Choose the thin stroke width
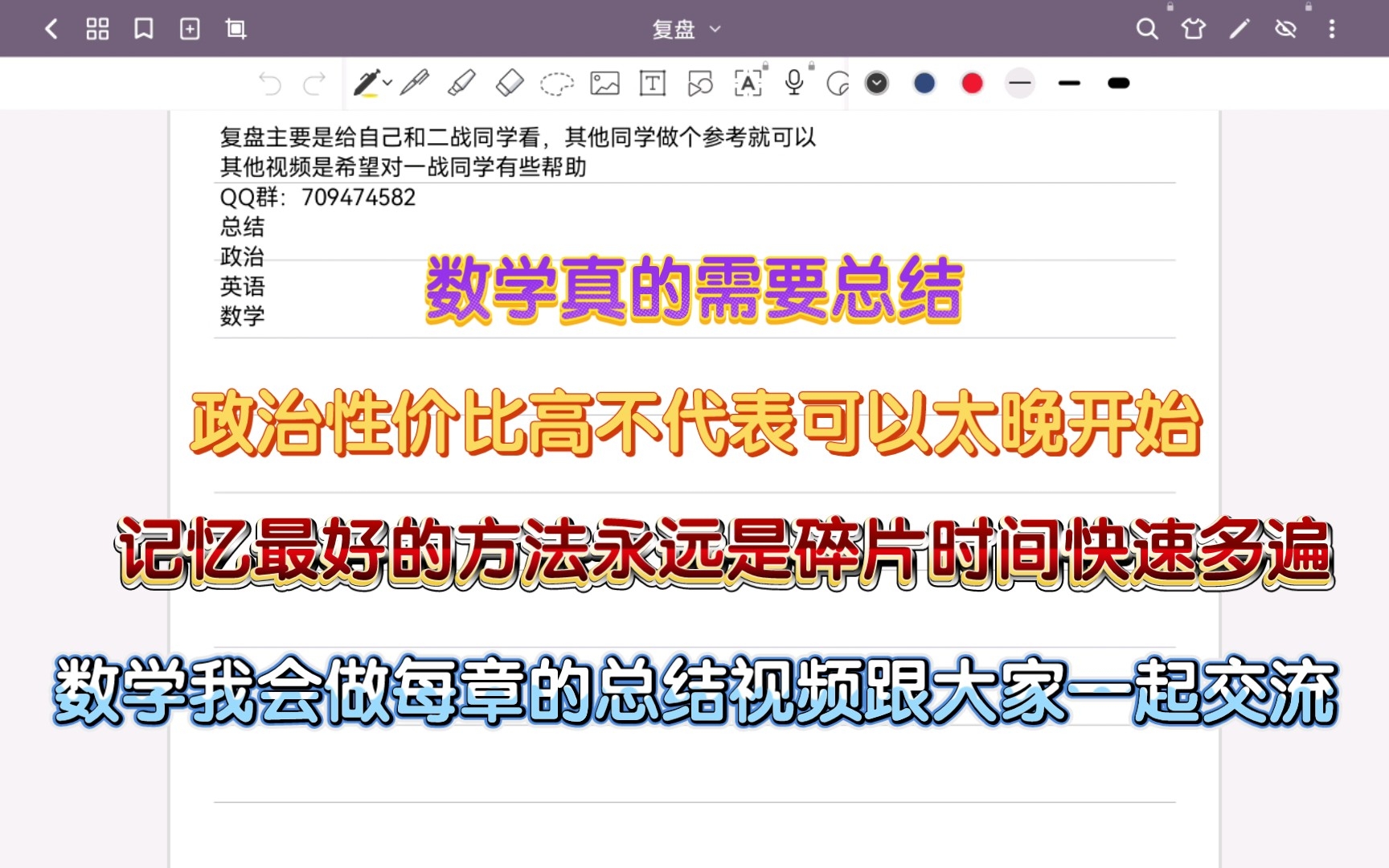 pos(1020,84)
